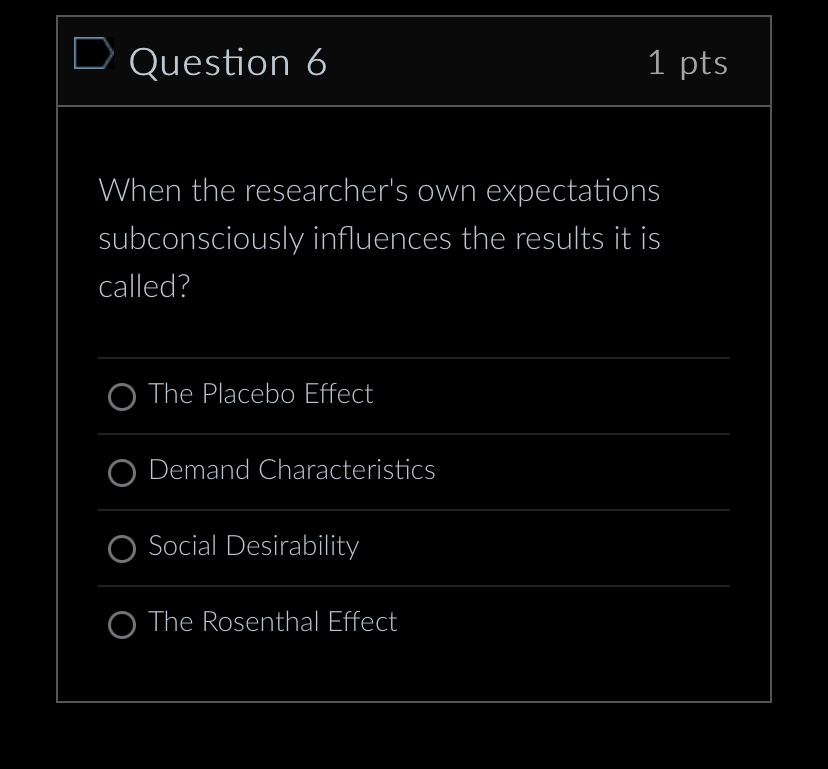The height and width of the screenshot is (769, 828).
Task: Click the divider below the question text
Action: pos(414,357)
